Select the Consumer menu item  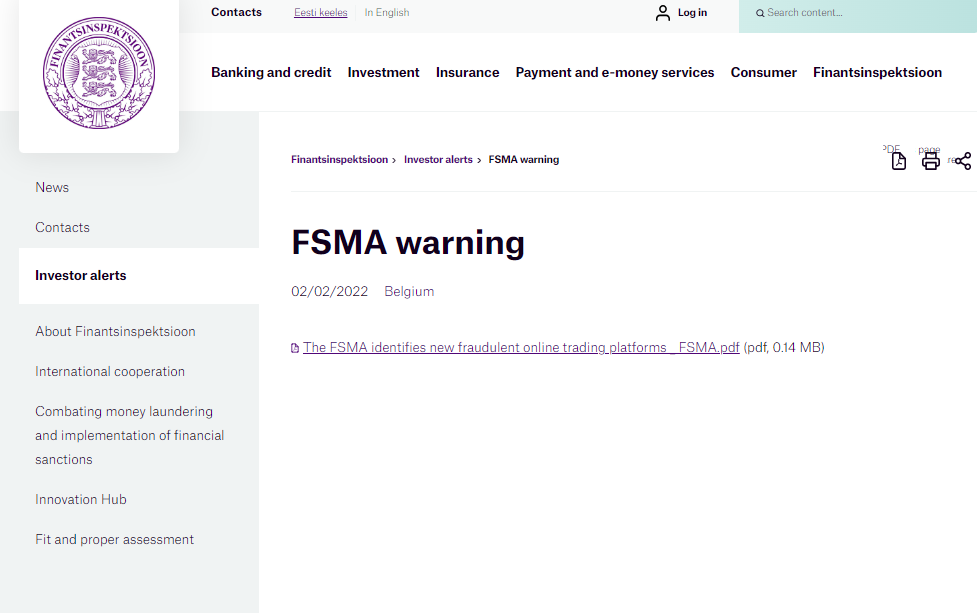[x=763, y=72]
